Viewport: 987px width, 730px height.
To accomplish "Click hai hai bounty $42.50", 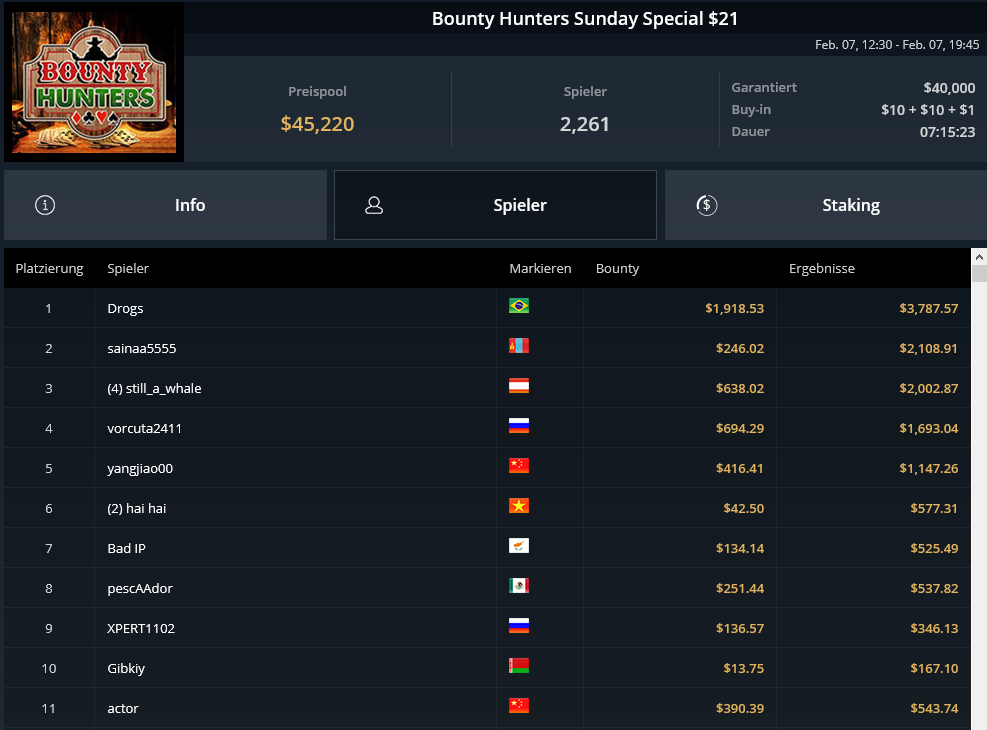I will (x=743, y=508).
